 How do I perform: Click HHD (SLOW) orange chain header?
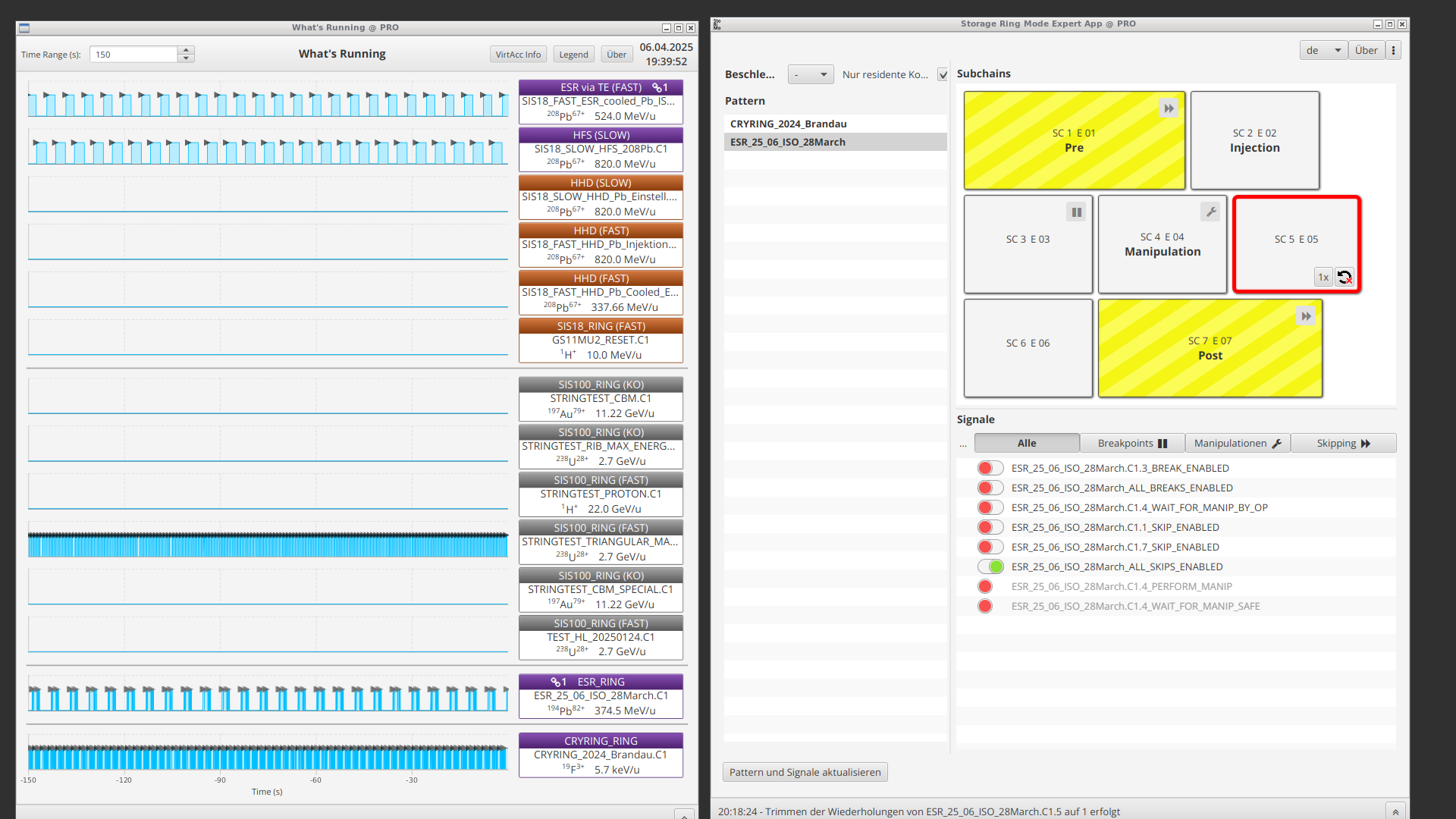pyautogui.click(x=601, y=183)
